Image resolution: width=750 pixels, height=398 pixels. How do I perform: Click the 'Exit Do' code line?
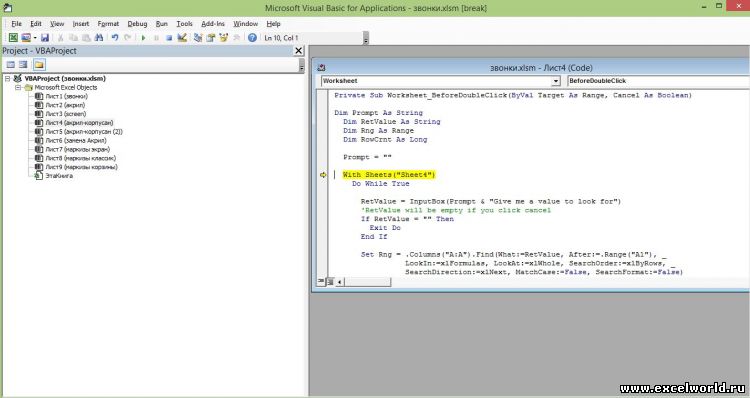click(385, 228)
